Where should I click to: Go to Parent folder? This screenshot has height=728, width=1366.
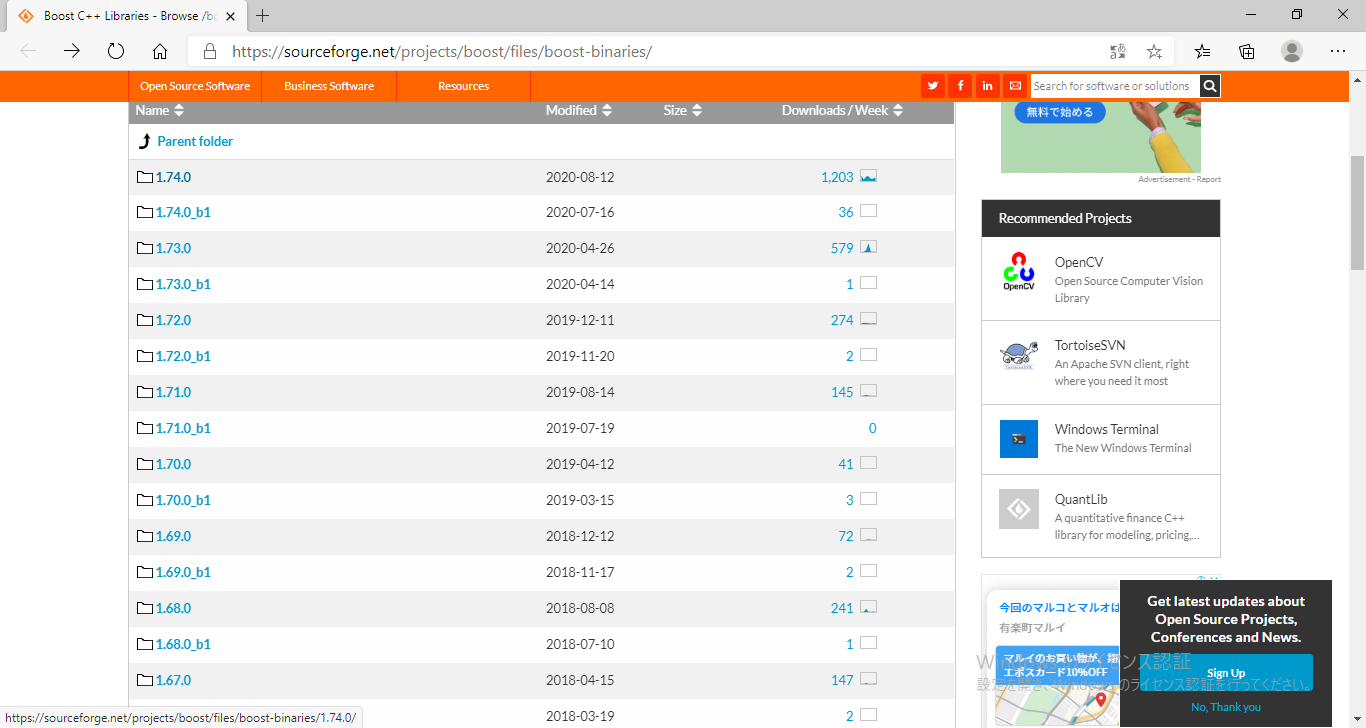(x=194, y=142)
